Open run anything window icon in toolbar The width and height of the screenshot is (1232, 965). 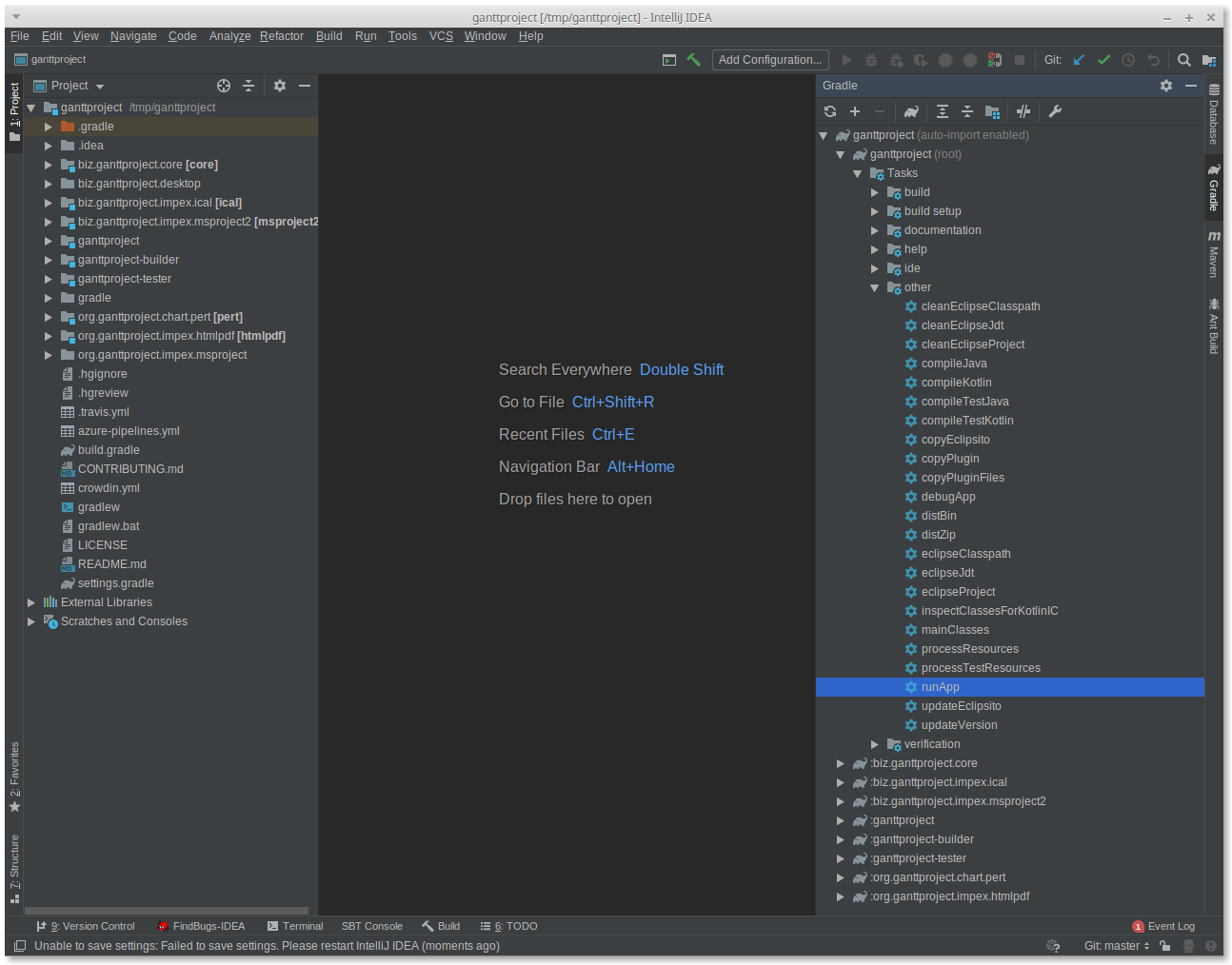click(x=669, y=60)
